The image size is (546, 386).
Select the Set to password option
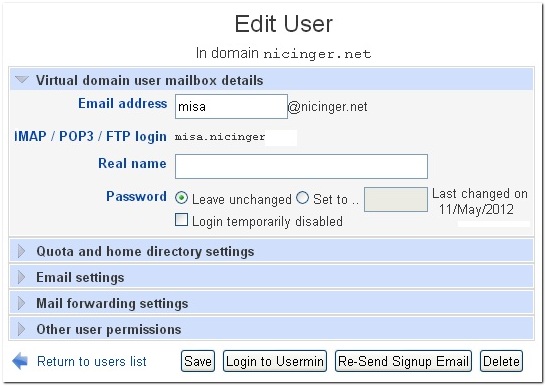coord(302,198)
